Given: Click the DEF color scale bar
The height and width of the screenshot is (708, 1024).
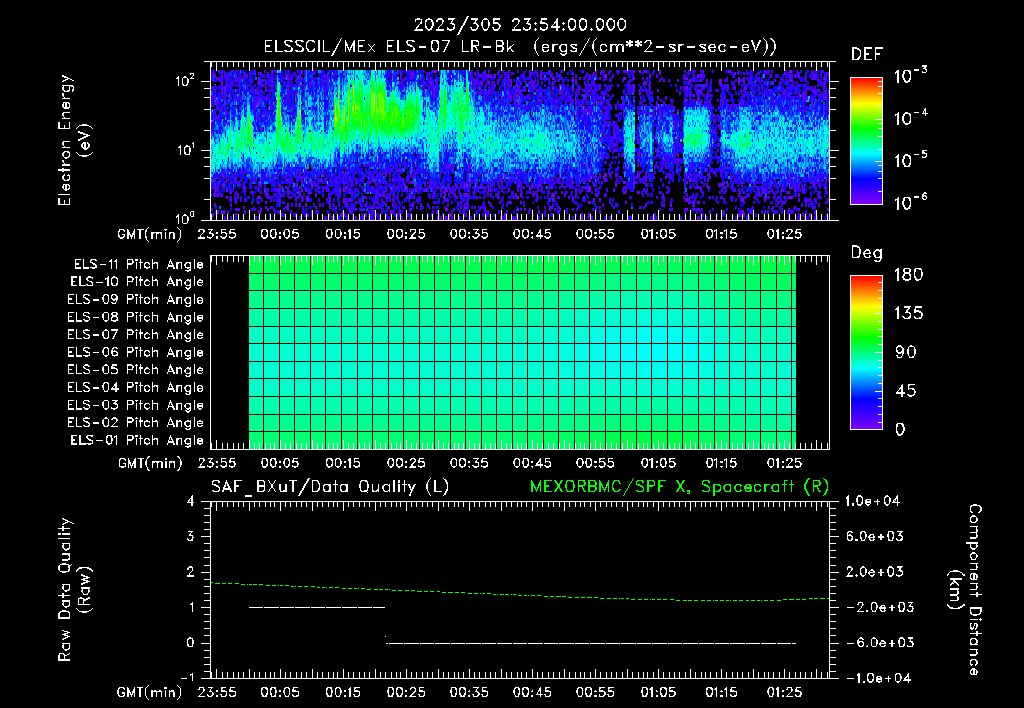Looking at the screenshot, I should click(866, 141).
